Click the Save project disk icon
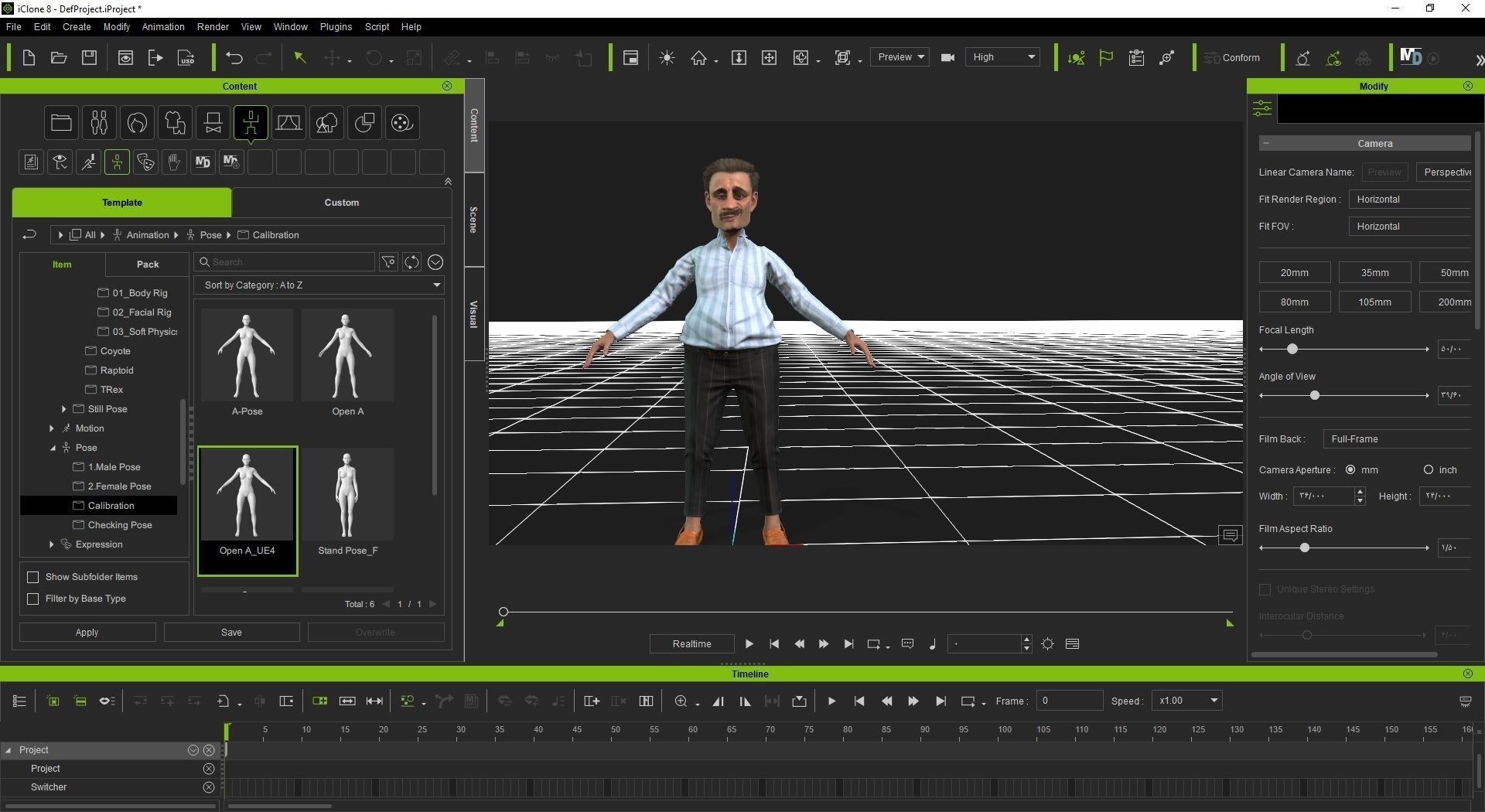 (89, 58)
